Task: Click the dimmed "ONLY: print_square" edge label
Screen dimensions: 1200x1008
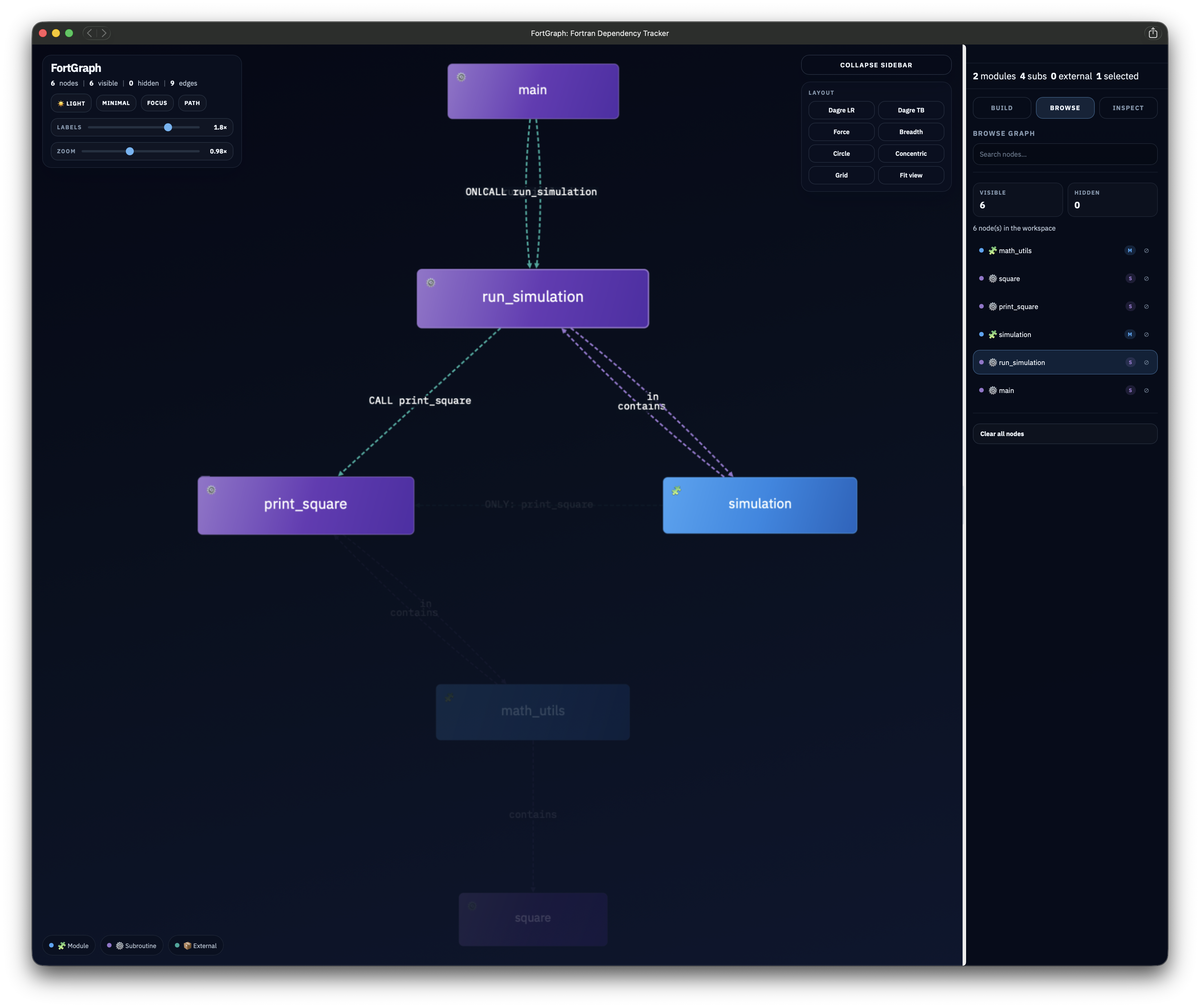Action: click(x=539, y=504)
